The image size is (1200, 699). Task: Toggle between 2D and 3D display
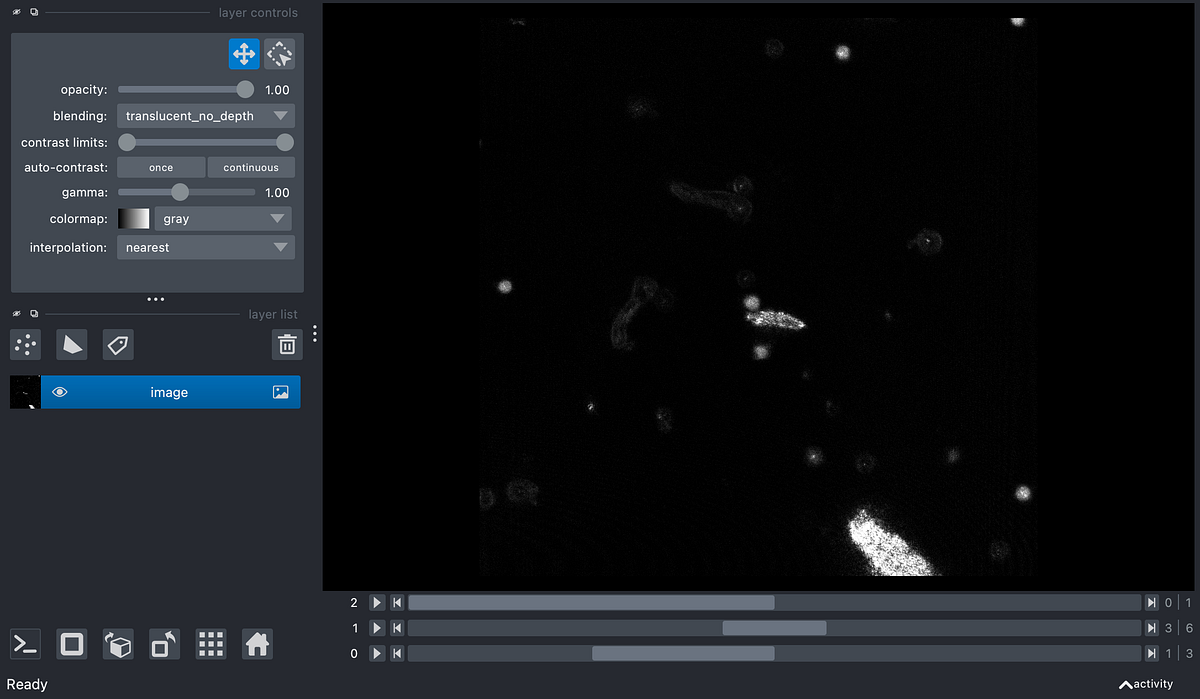71,644
